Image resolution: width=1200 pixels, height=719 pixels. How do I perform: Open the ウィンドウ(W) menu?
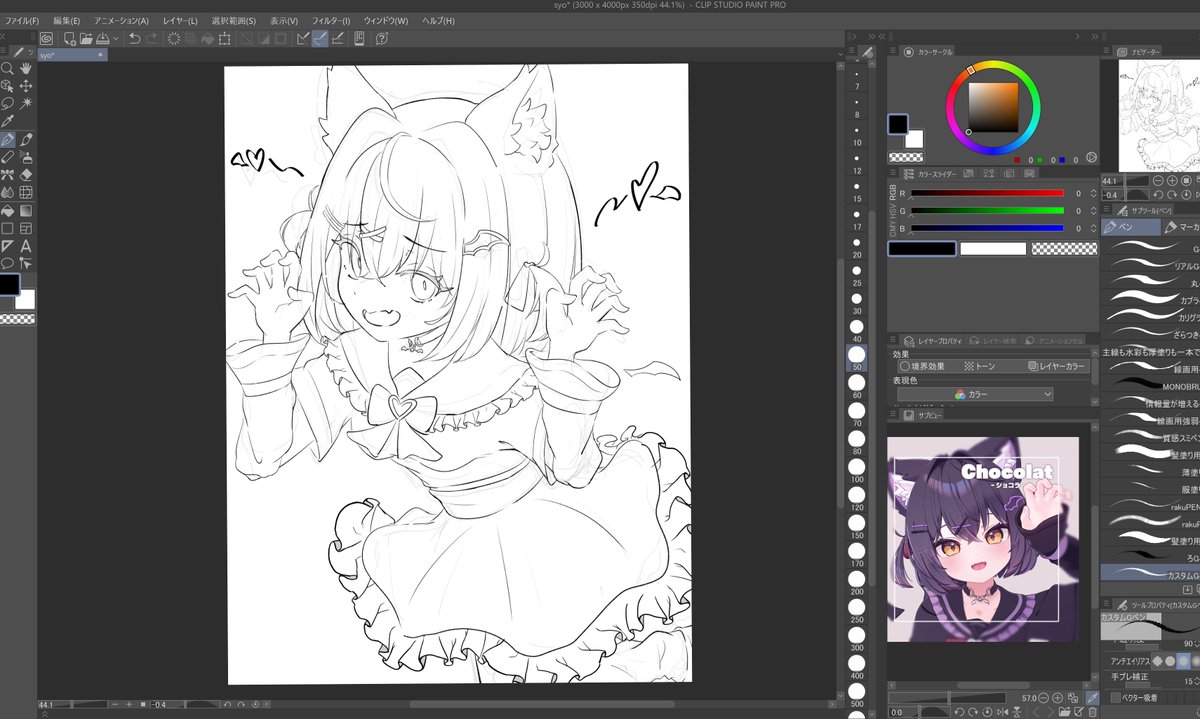386,21
